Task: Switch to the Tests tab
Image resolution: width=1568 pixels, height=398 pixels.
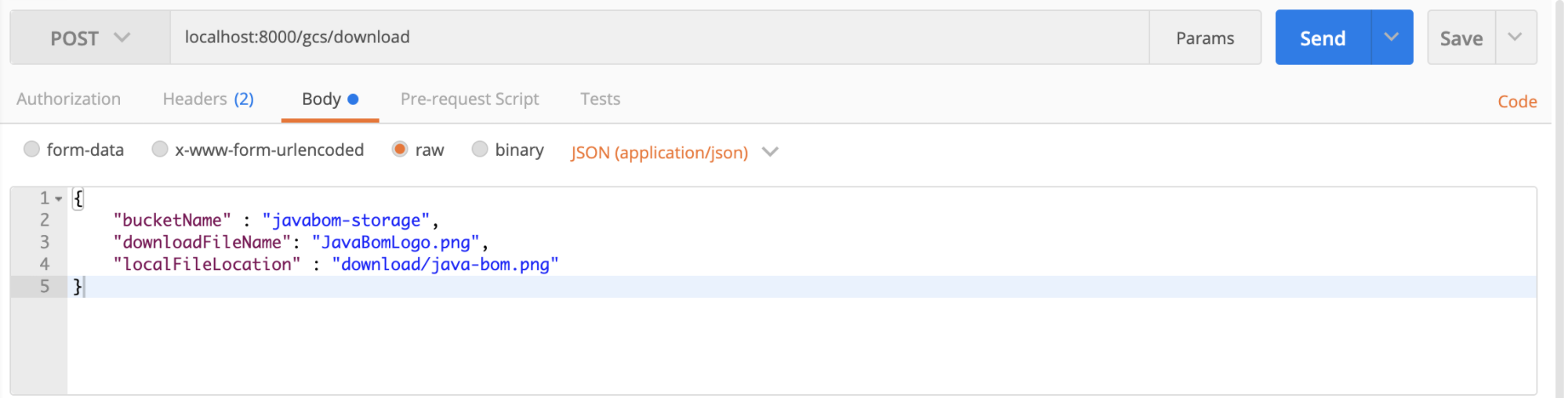Action: point(601,99)
